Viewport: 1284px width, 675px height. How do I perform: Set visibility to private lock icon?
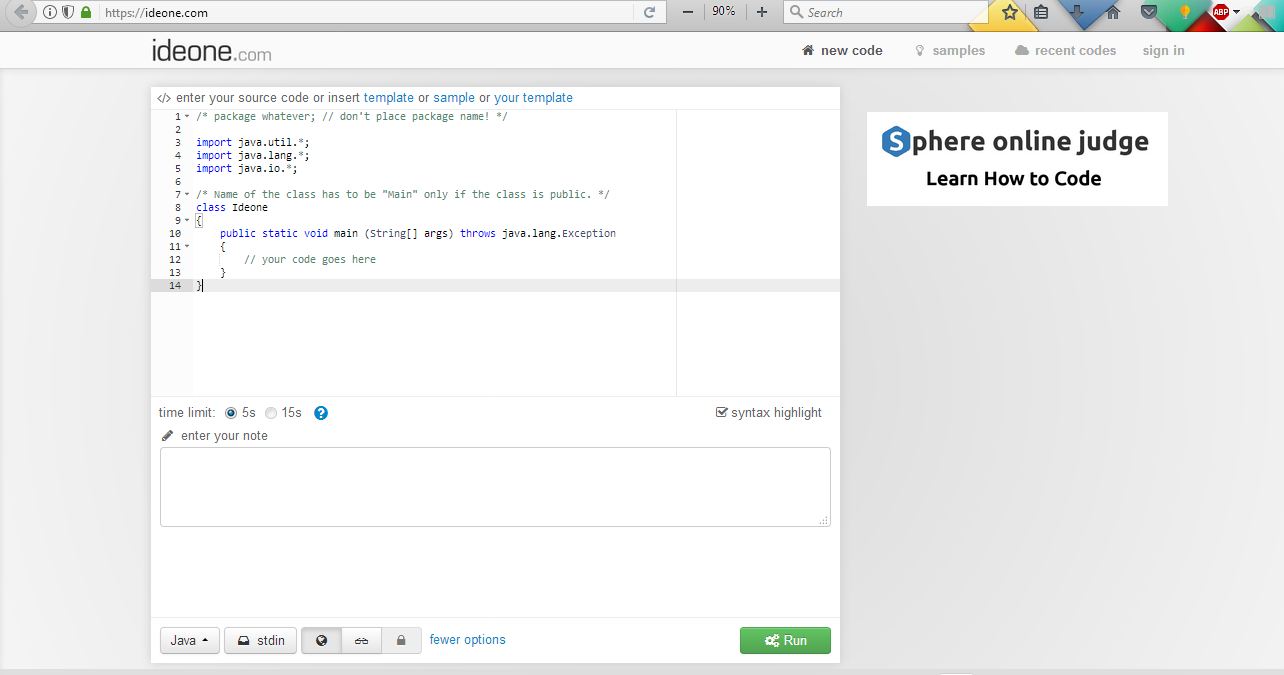coord(401,640)
